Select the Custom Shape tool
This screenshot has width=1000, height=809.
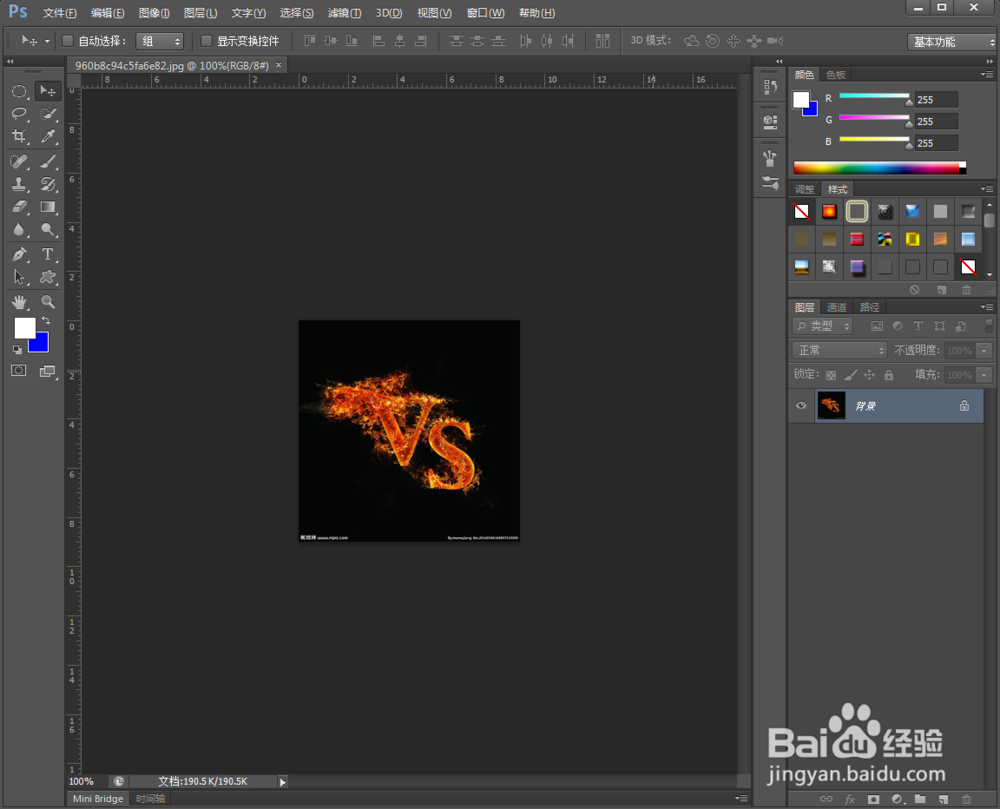pyautogui.click(x=48, y=277)
